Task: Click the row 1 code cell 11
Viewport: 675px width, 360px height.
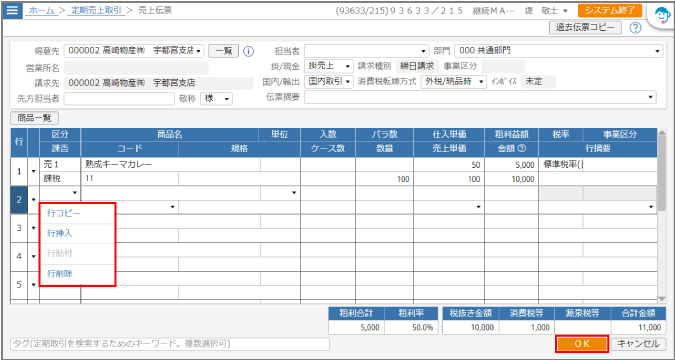Action: click(129, 179)
